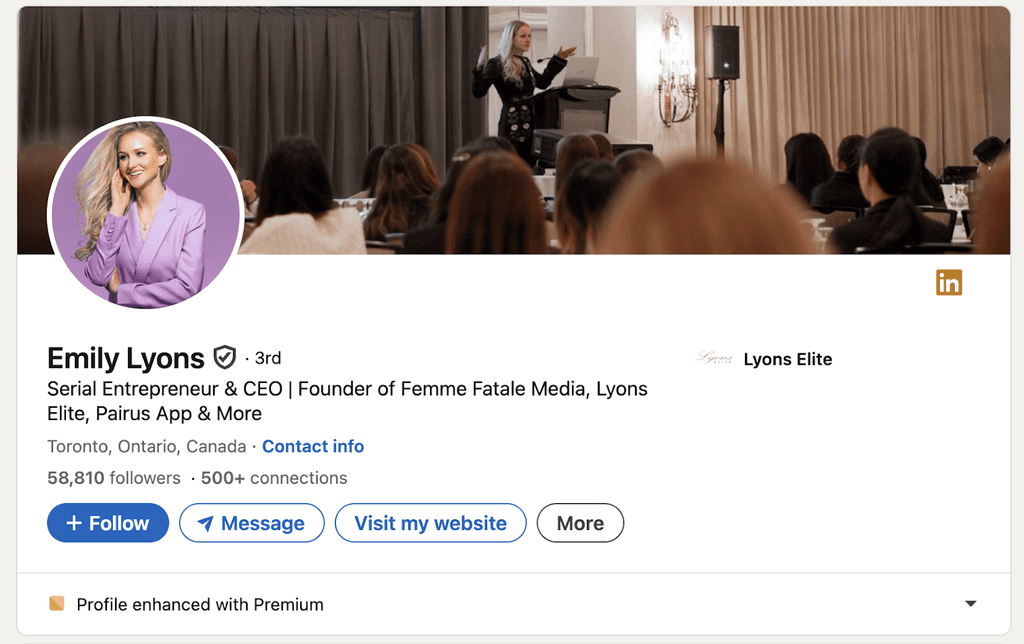
Task: Follow Emily Lyons
Action: (x=107, y=522)
